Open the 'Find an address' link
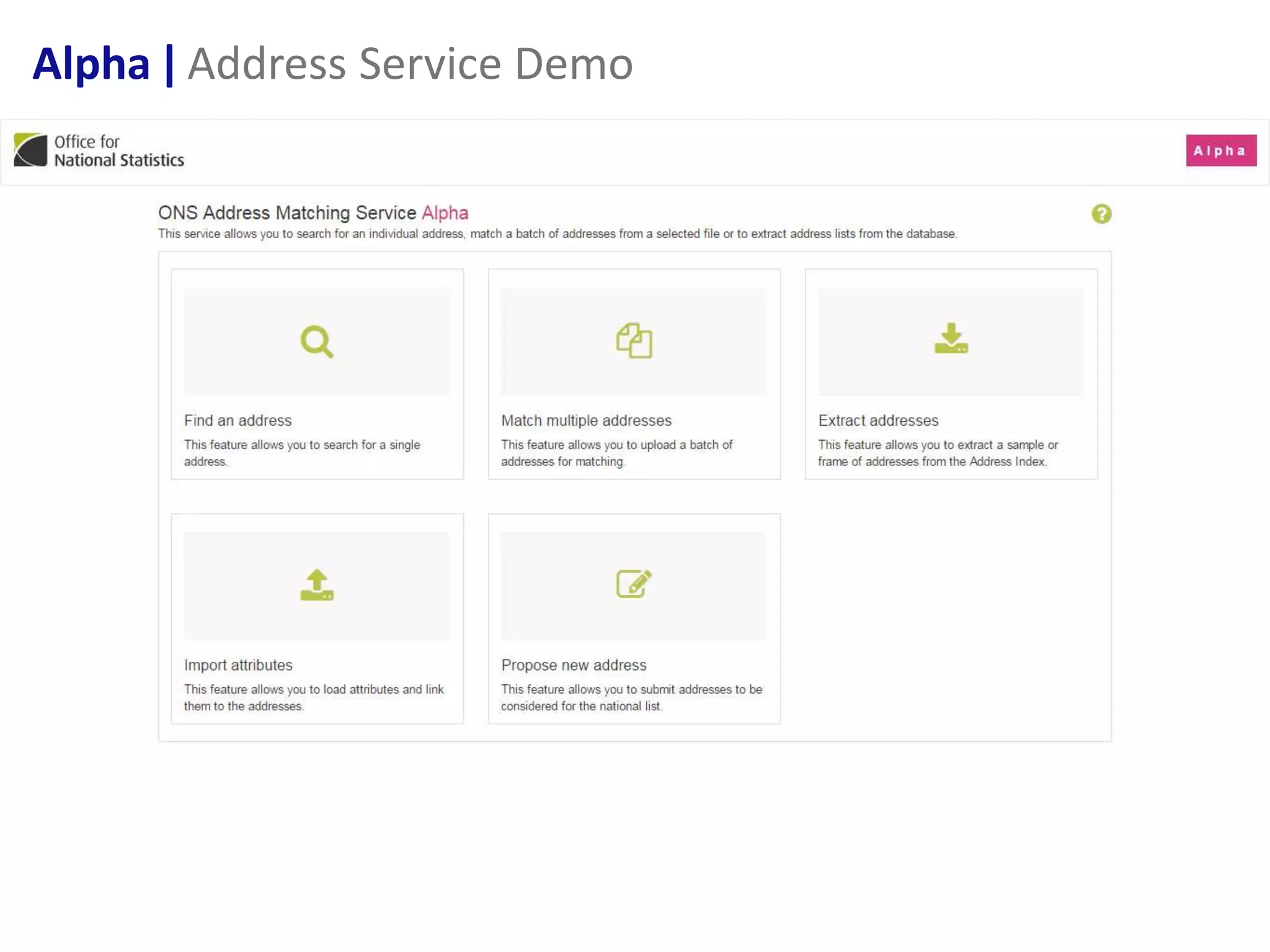Viewport: 1270px width, 952px height. (238, 420)
